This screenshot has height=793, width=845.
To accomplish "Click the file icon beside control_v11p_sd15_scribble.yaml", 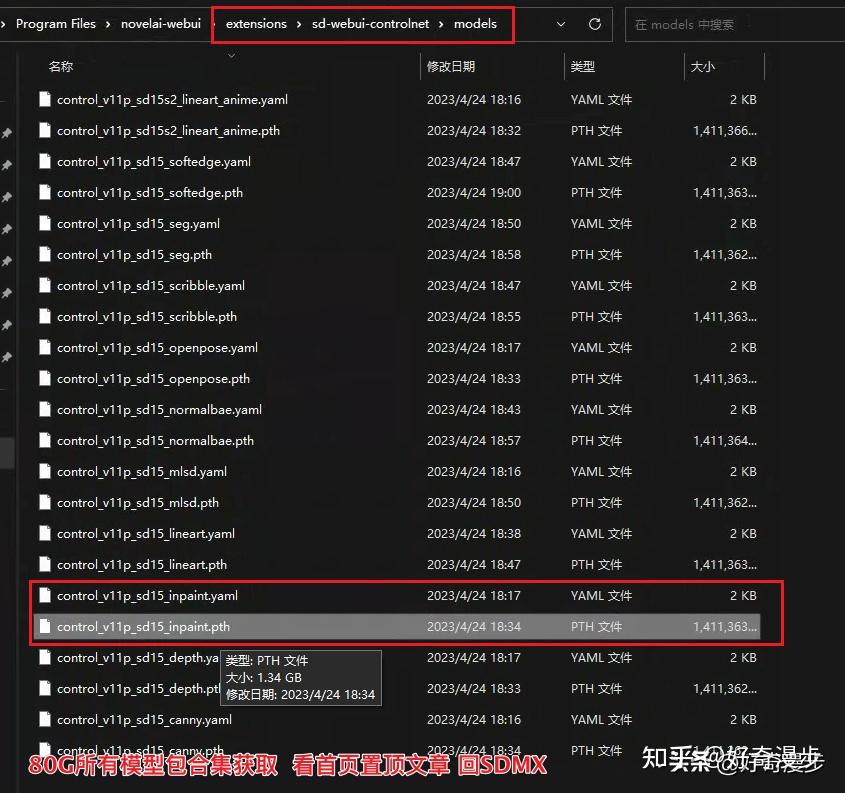I will (x=45, y=285).
